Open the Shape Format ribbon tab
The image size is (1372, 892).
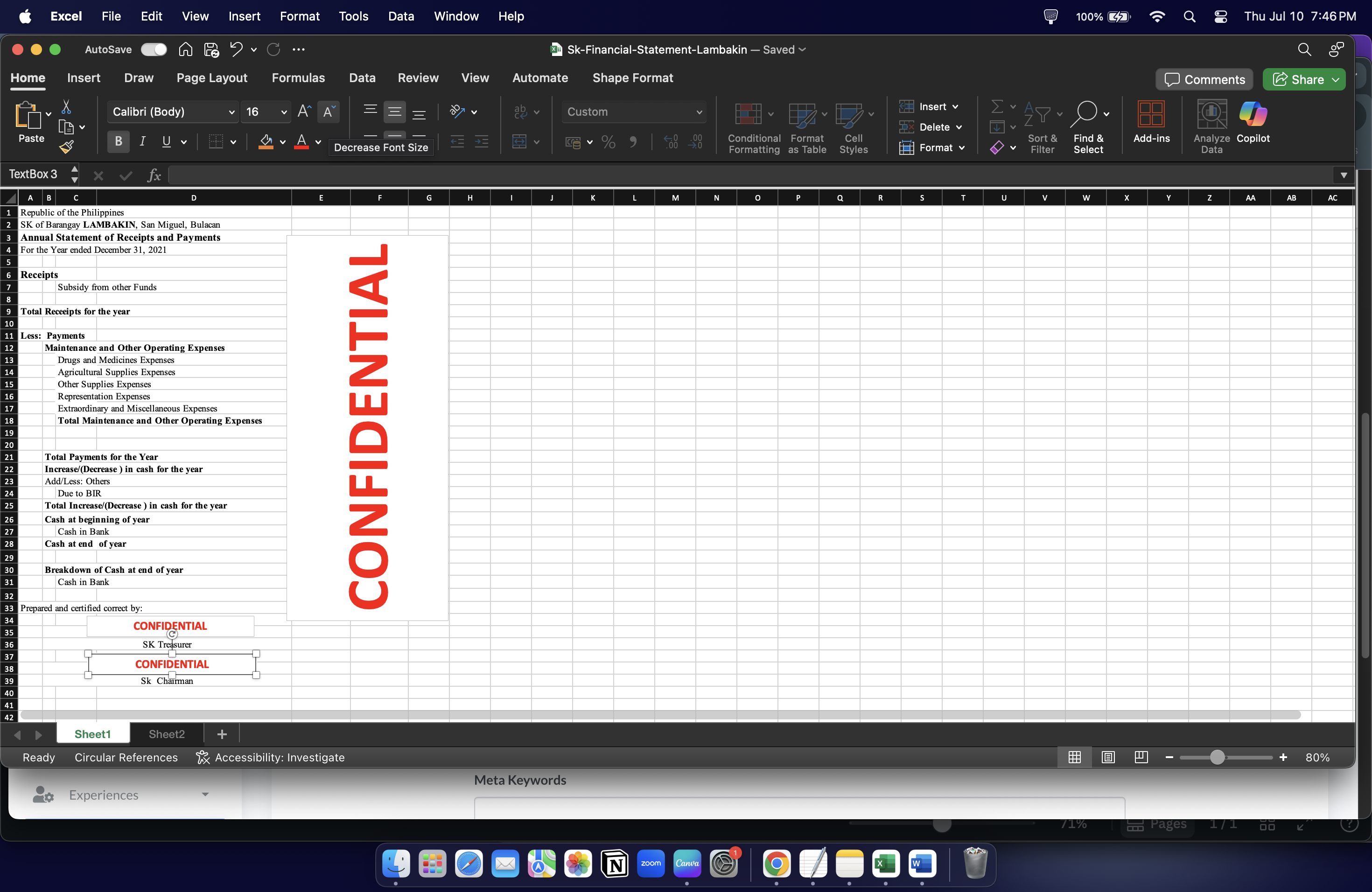click(632, 78)
